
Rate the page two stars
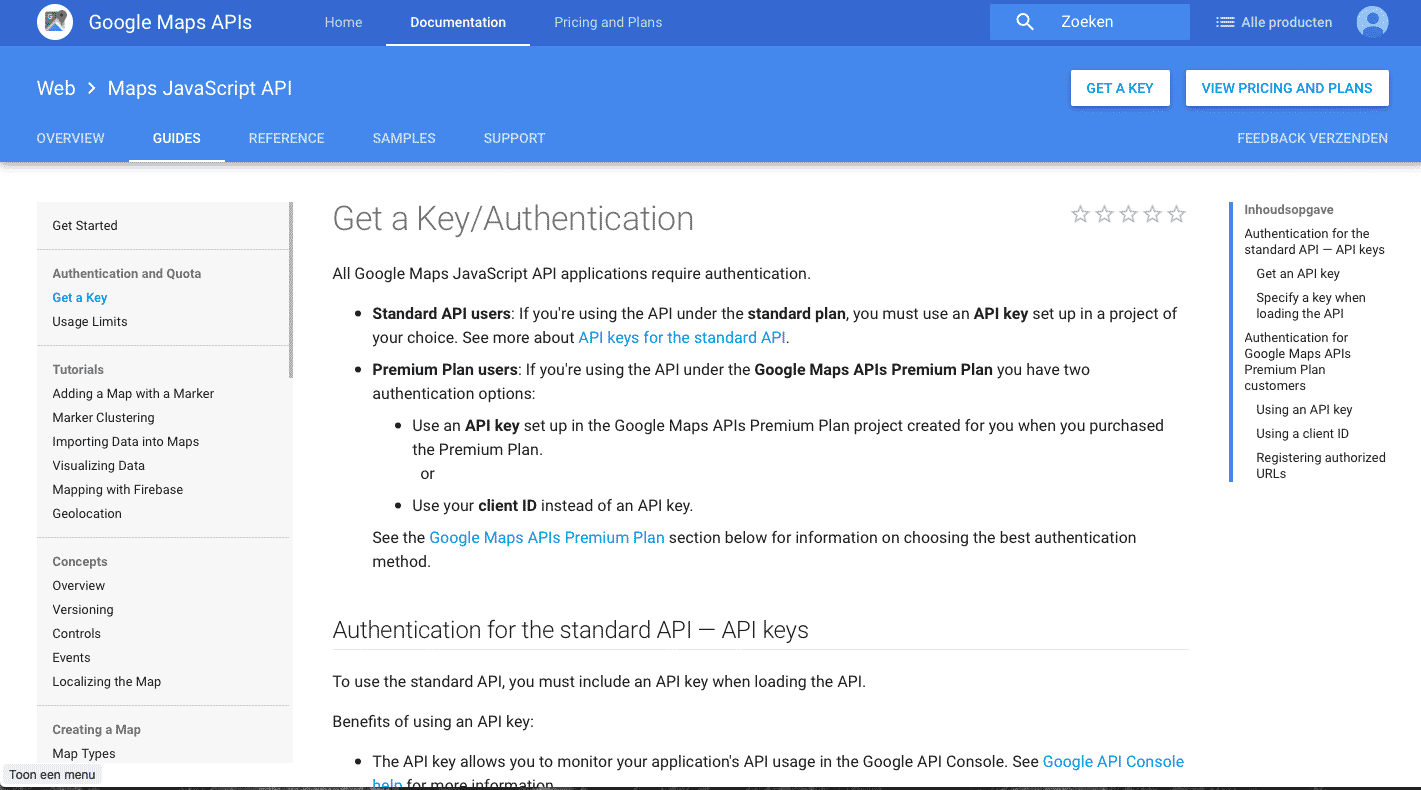[x=1104, y=214]
